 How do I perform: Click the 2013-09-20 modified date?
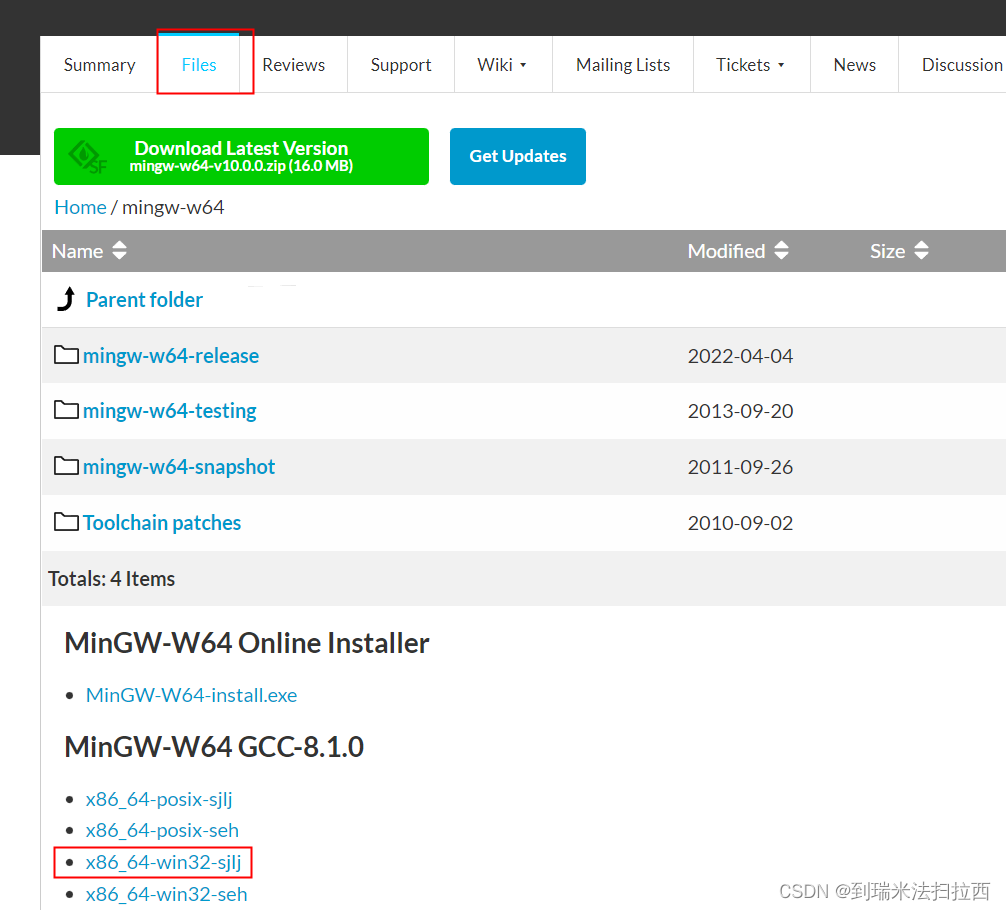[x=740, y=411]
